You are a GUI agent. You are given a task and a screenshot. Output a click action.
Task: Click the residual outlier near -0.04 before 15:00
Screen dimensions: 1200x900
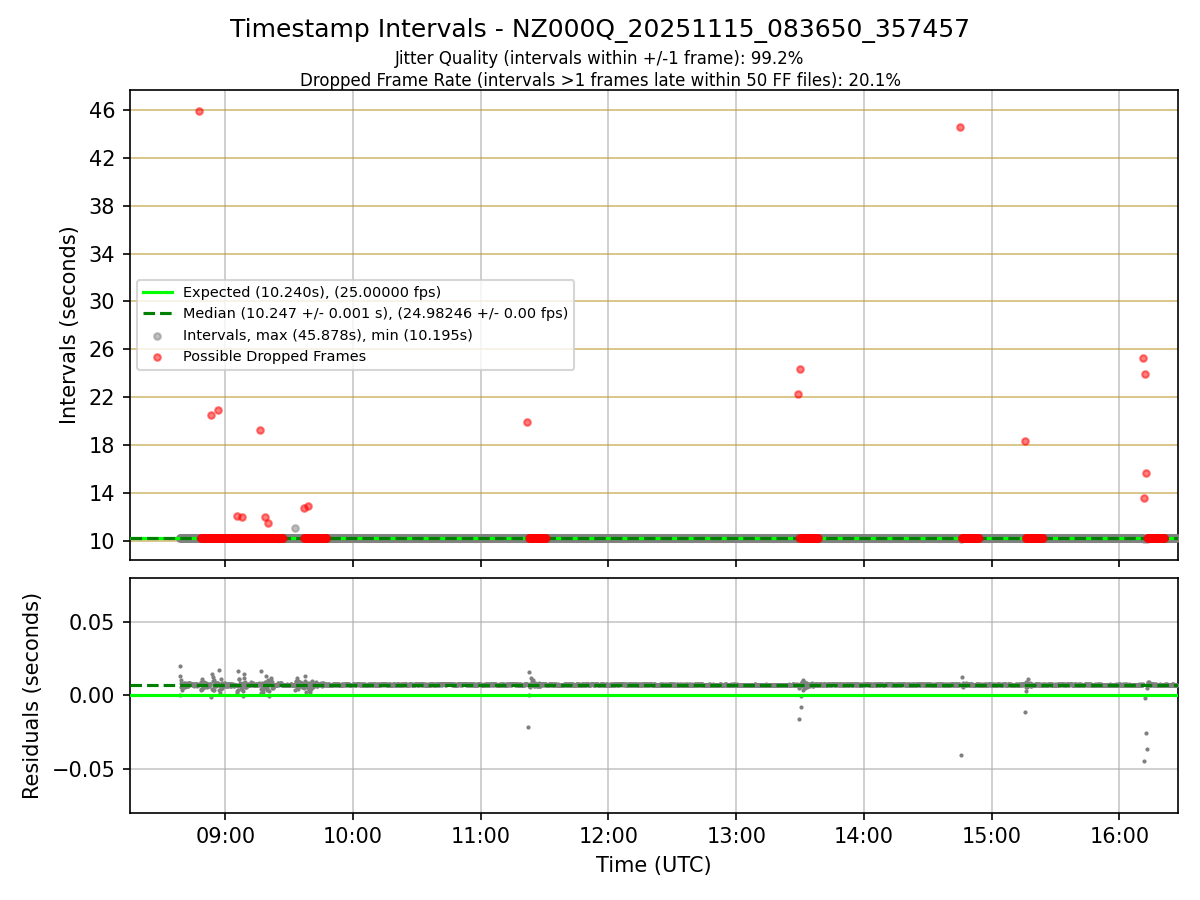pyautogui.click(x=961, y=755)
